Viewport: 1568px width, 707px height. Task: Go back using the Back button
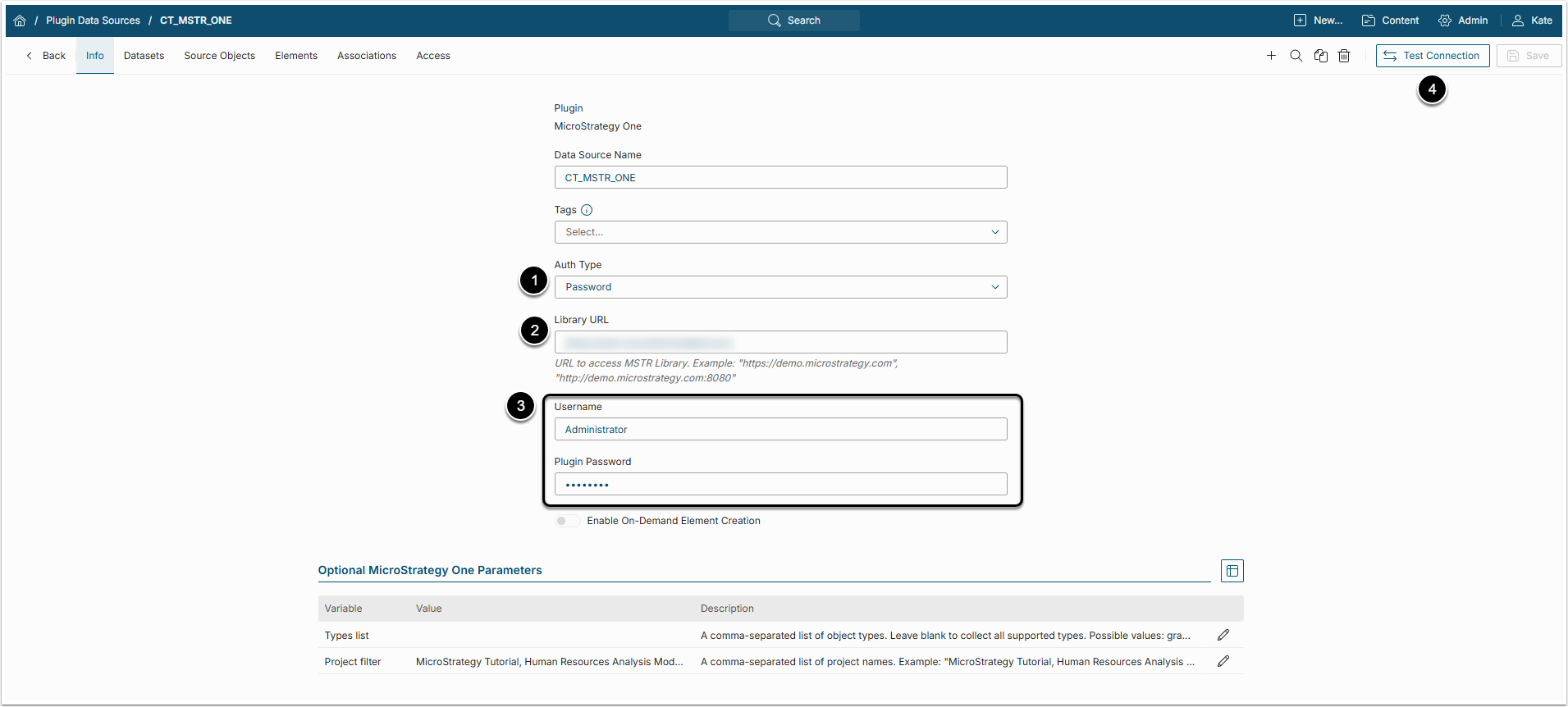[x=46, y=56]
